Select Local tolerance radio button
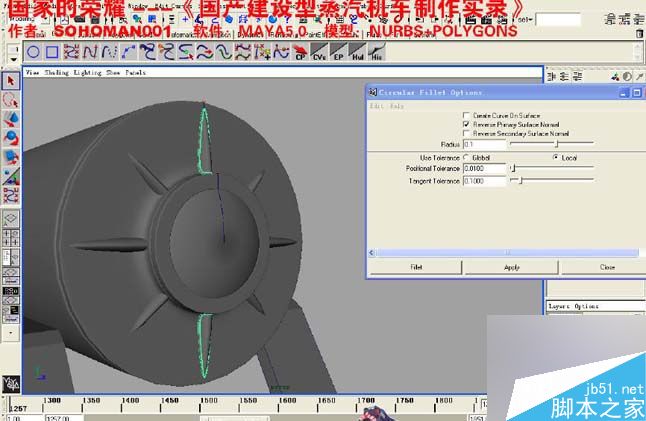This screenshot has height=421, width=646. point(556,157)
